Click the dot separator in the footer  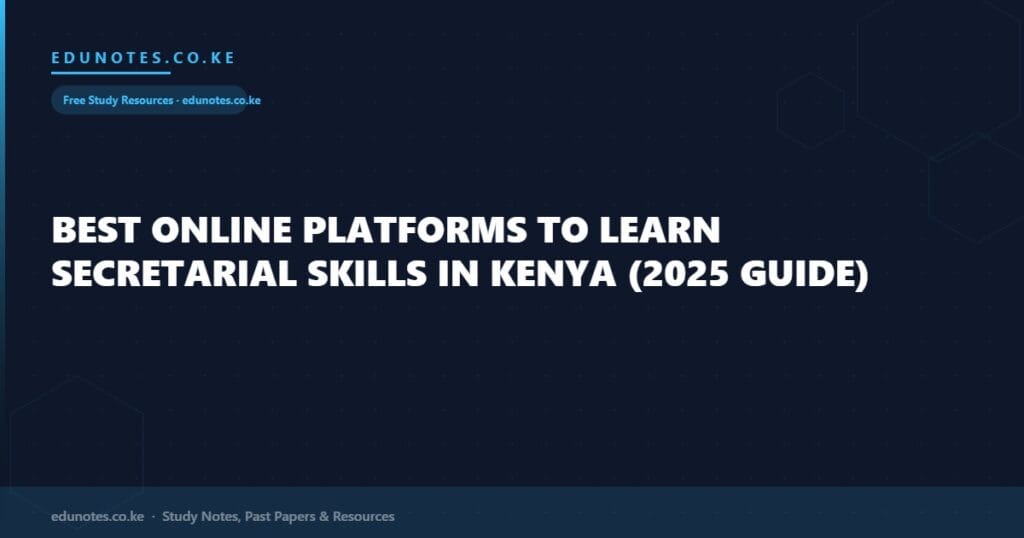pos(153,517)
